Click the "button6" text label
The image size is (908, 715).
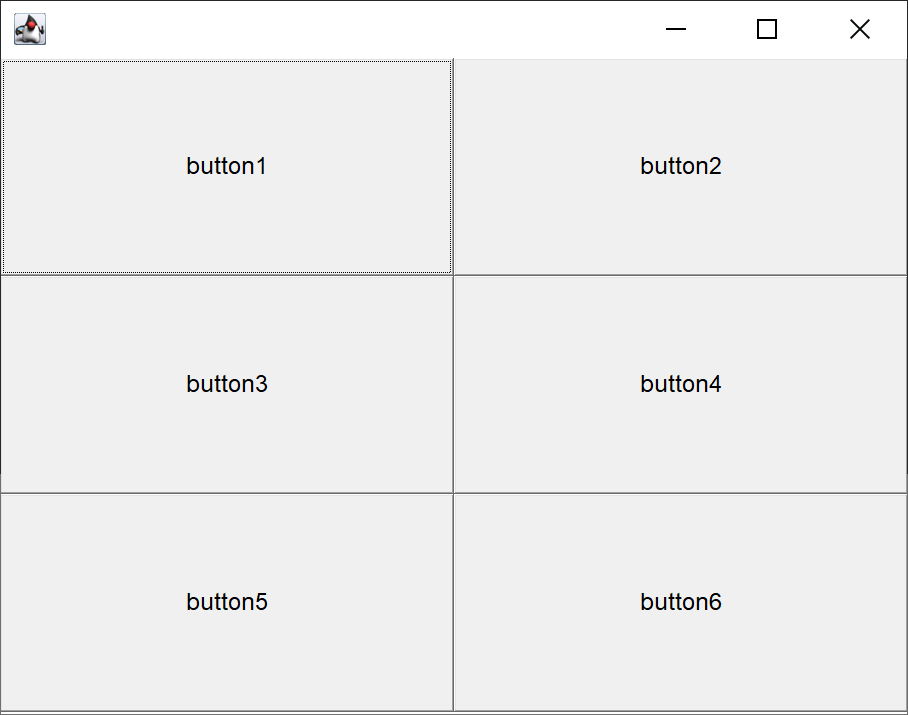coord(680,602)
